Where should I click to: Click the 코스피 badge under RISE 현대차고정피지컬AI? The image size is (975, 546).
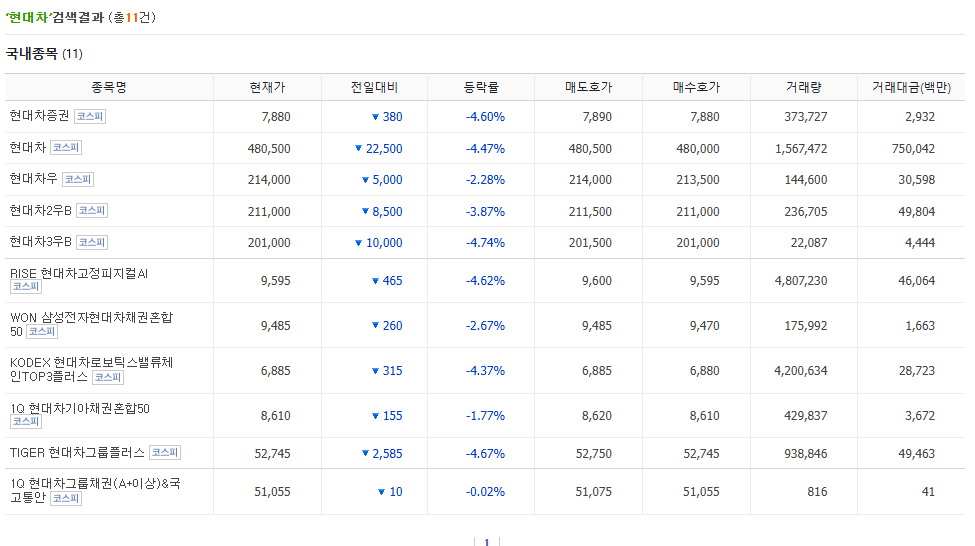(26, 287)
